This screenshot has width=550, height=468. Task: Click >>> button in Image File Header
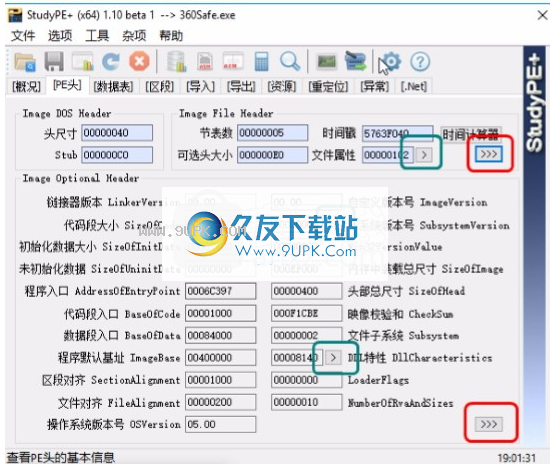coord(489,154)
